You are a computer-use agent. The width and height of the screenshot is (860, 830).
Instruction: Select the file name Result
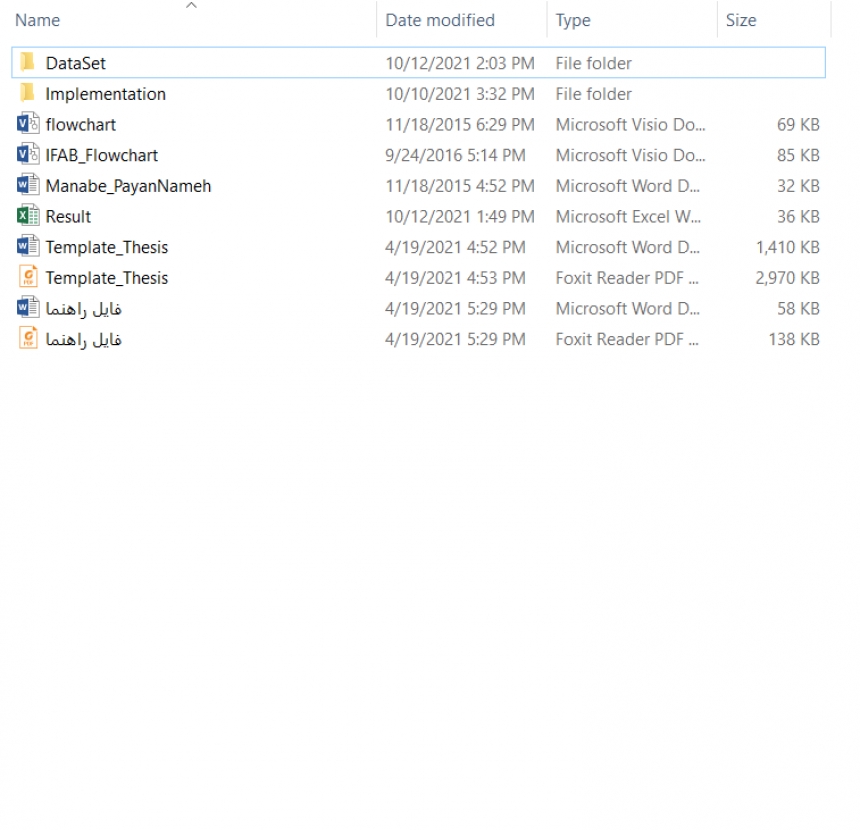[x=68, y=217]
